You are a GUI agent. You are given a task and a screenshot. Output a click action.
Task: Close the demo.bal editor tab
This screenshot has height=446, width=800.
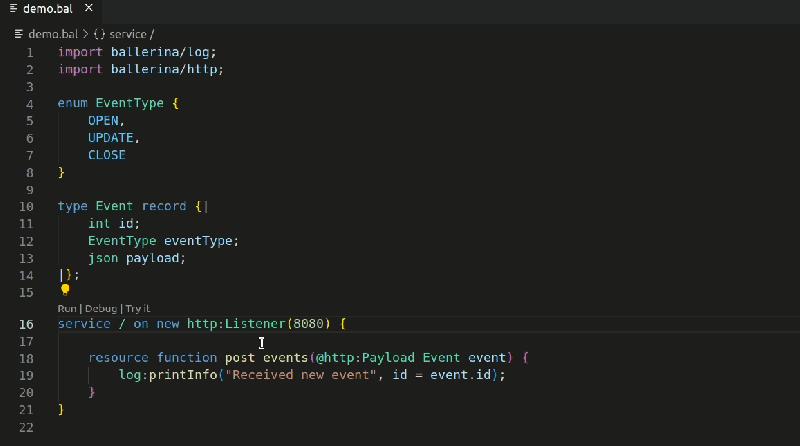tap(89, 8)
